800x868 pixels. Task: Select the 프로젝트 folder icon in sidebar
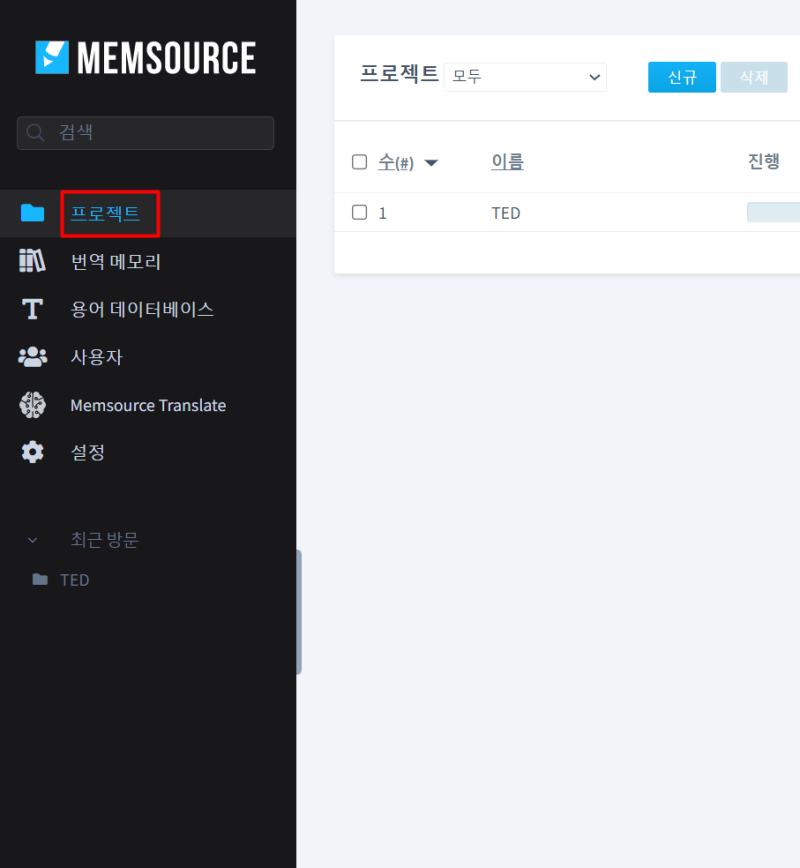(x=32, y=213)
